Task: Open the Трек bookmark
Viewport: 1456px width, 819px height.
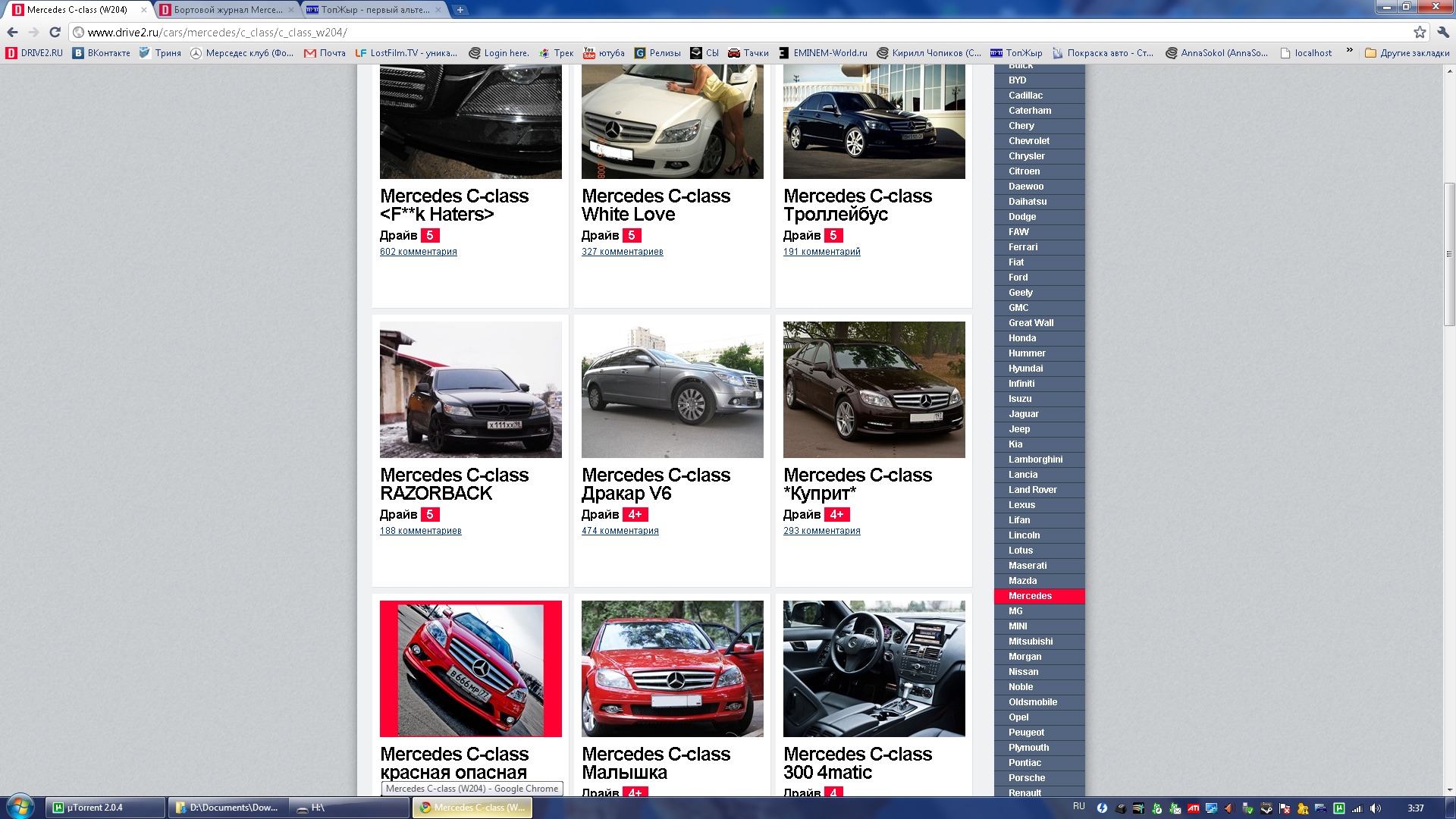Action: click(x=557, y=53)
